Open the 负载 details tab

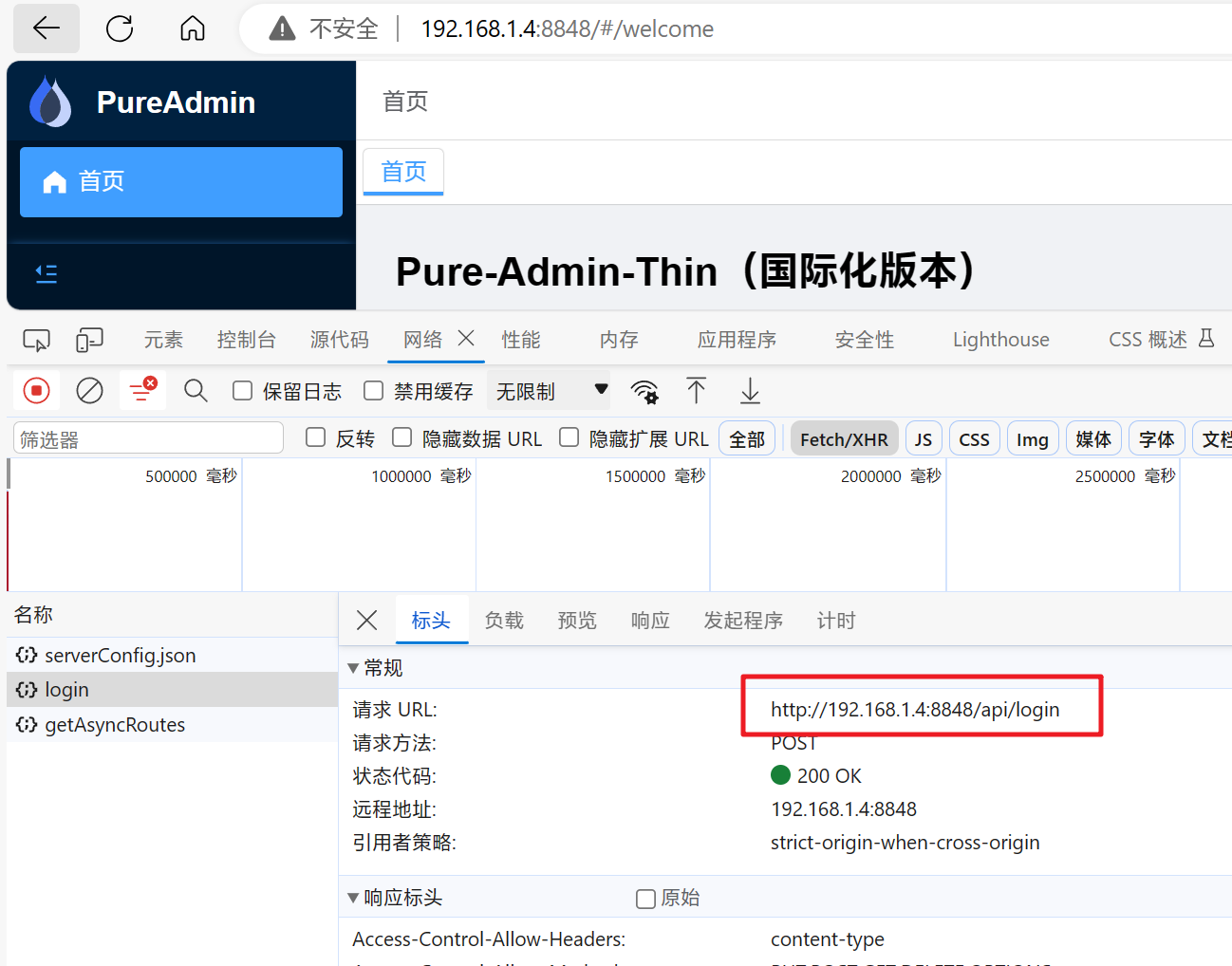point(504,621)
